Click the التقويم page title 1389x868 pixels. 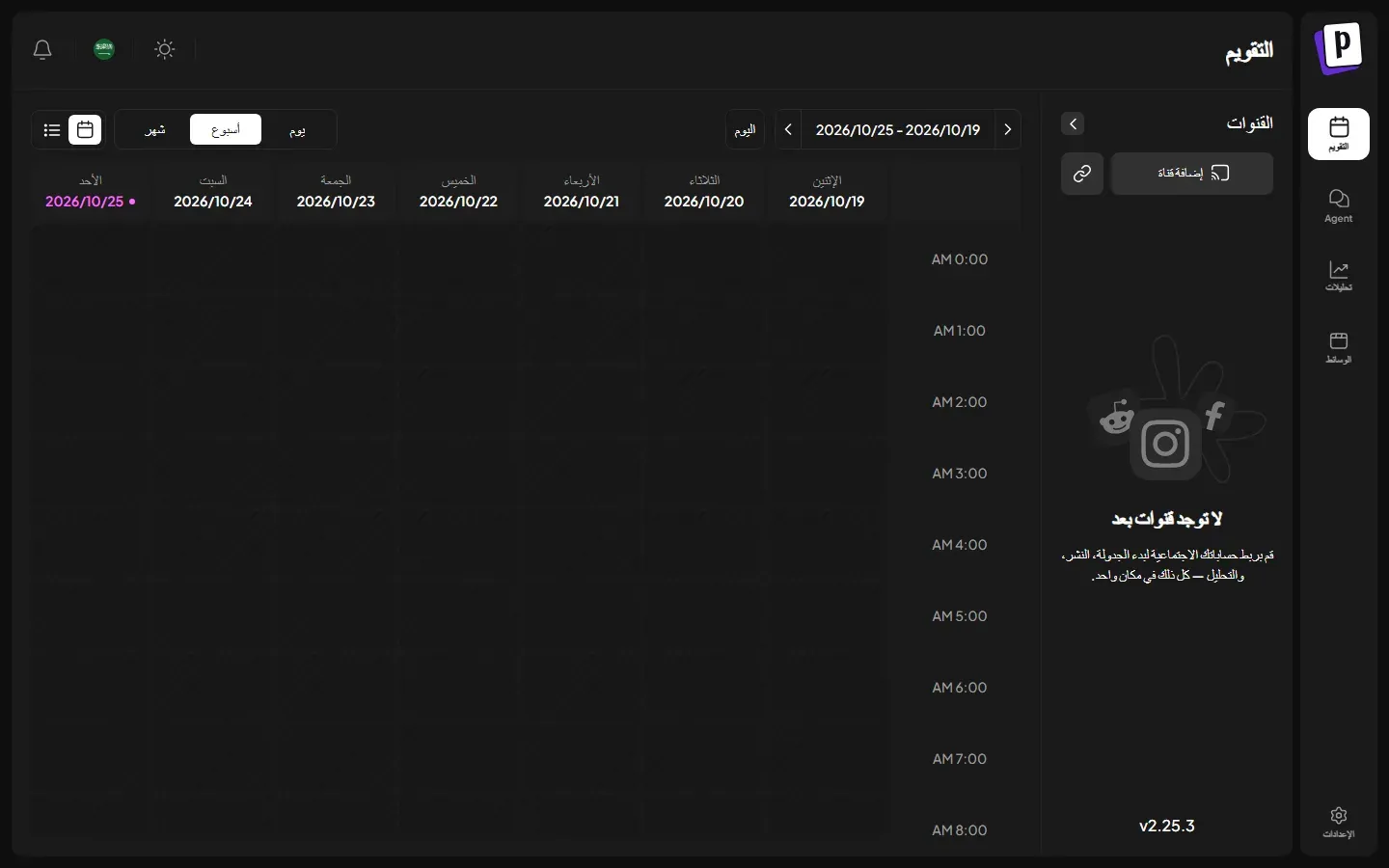[x=1249, y=51]
